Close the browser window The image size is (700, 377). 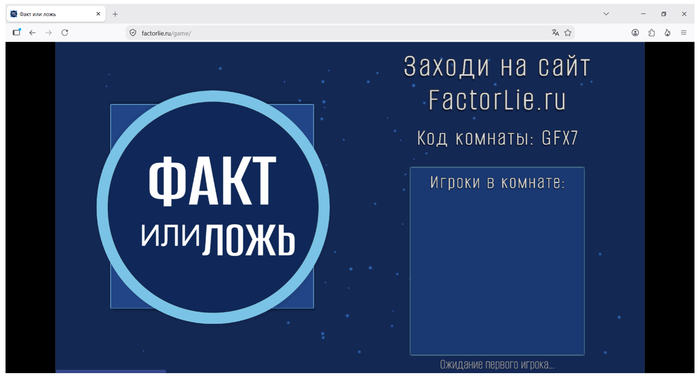pyautogui.click(x=684, y=14)
